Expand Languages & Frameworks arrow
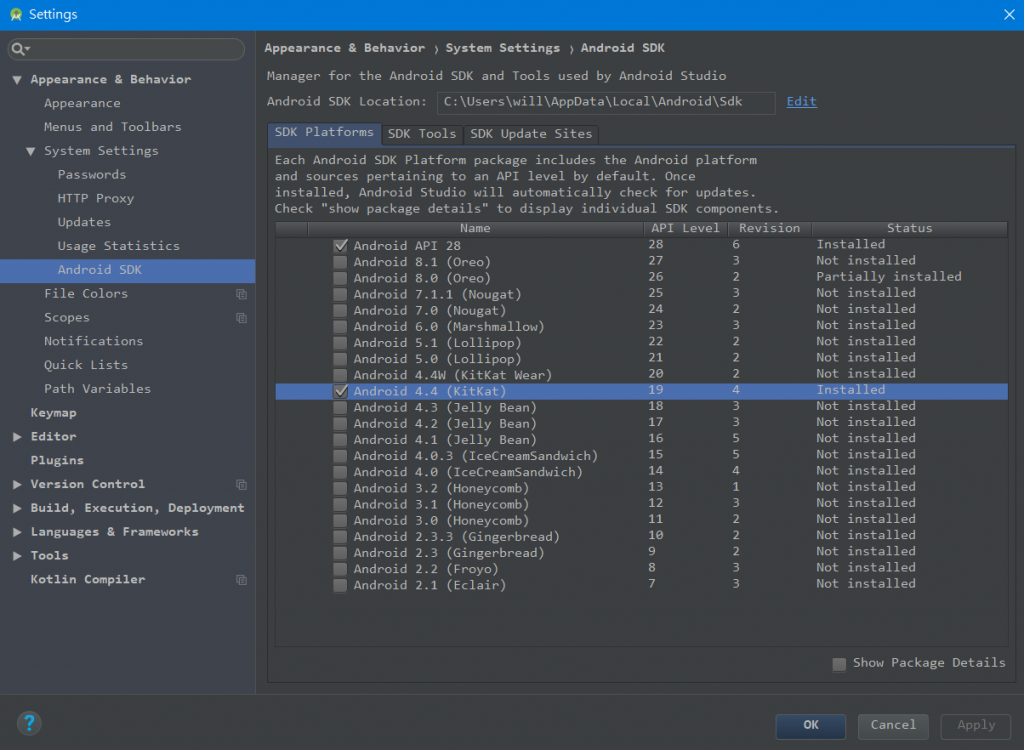Screen dimensions: 1024x750 17,532
